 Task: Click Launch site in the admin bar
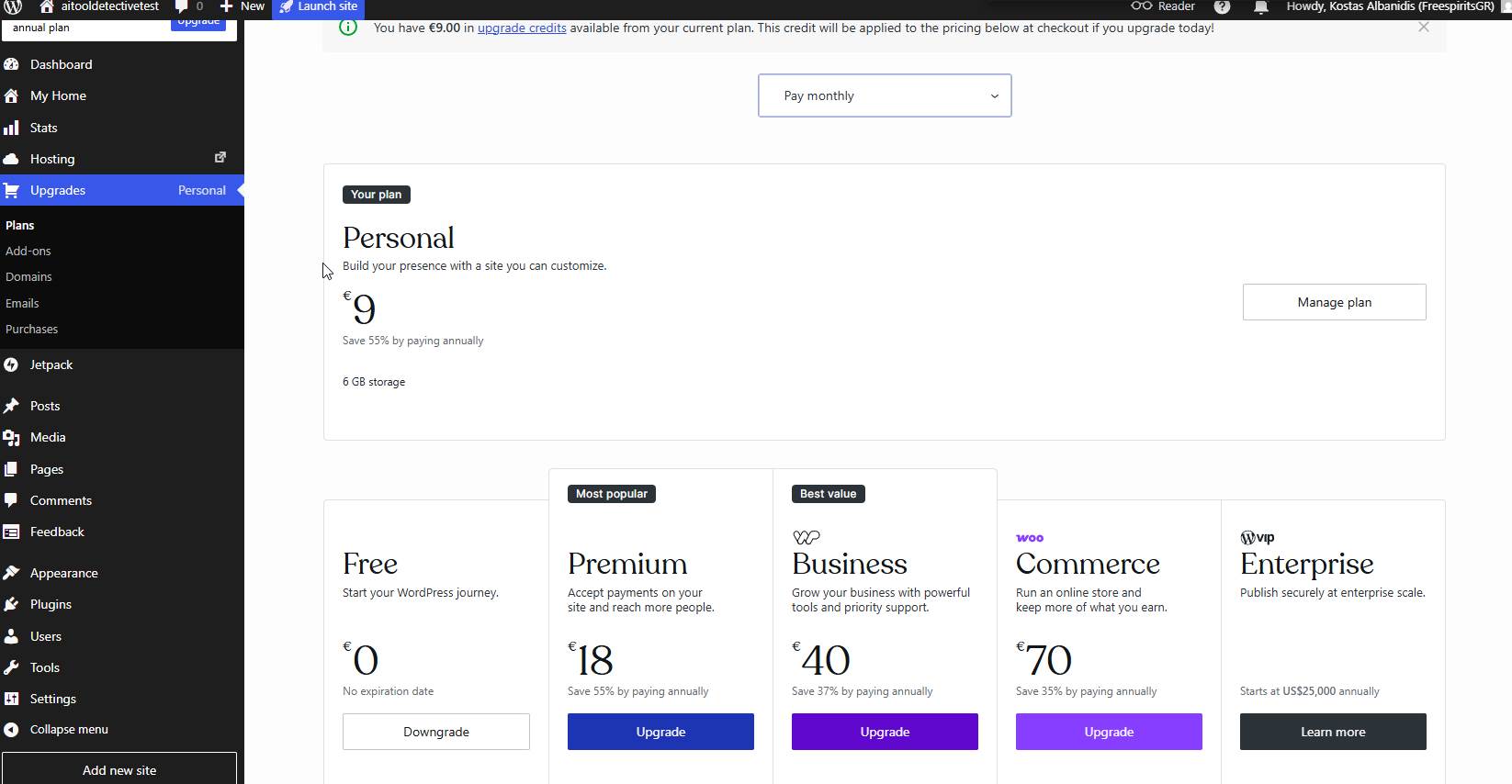pyautogui.click(x=319, y=6)
